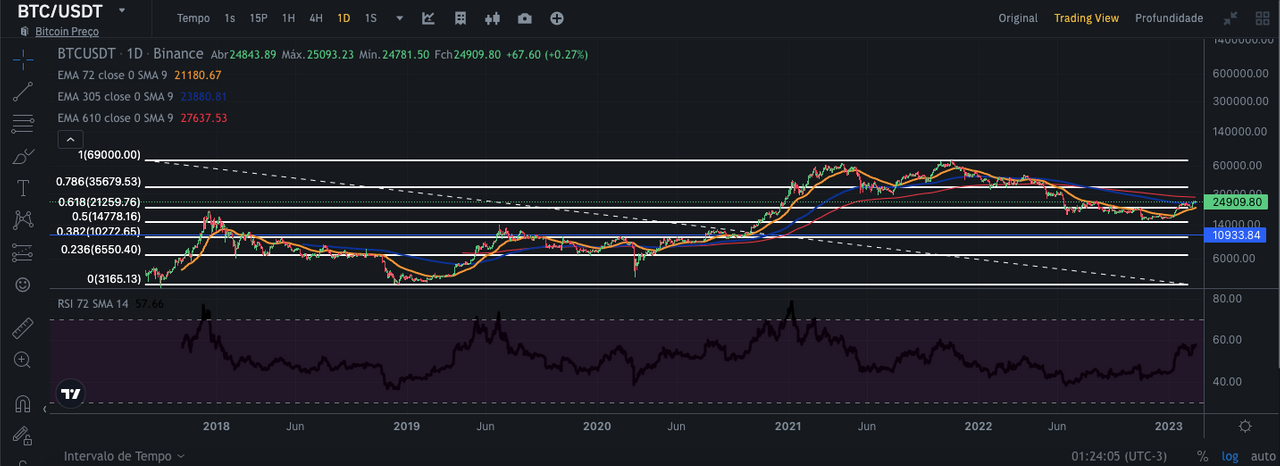1280x466 pixels.
Task: Toggle auto scale mode
Action: [1262, 456]
